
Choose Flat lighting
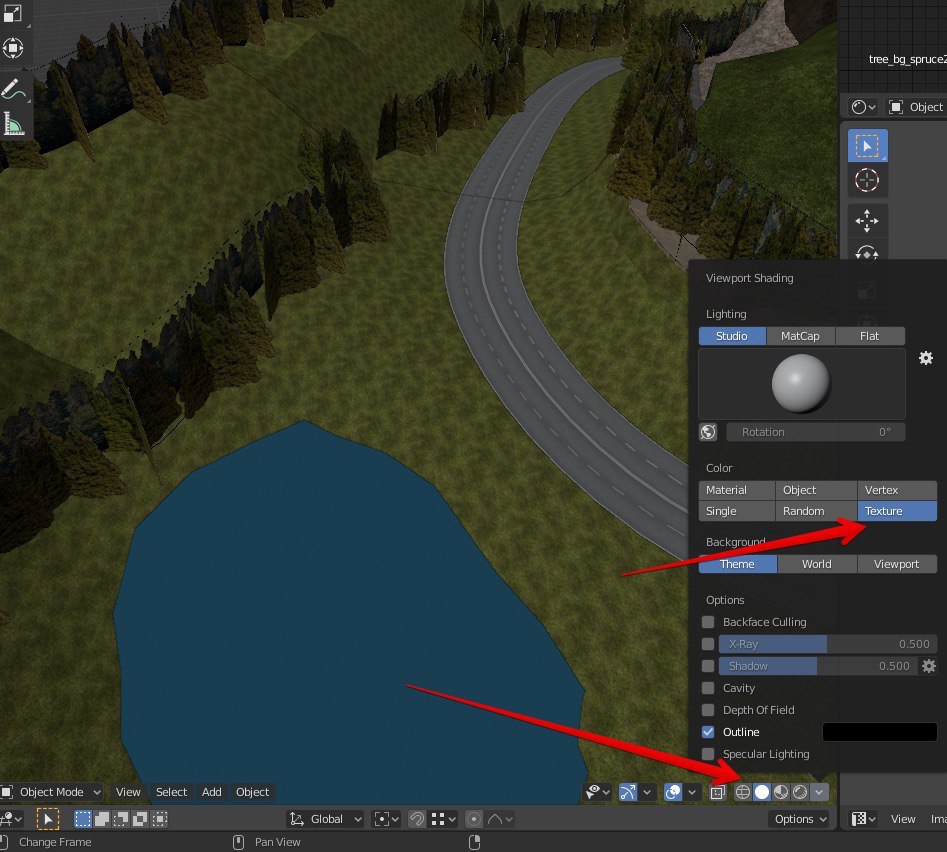point(870,336)
